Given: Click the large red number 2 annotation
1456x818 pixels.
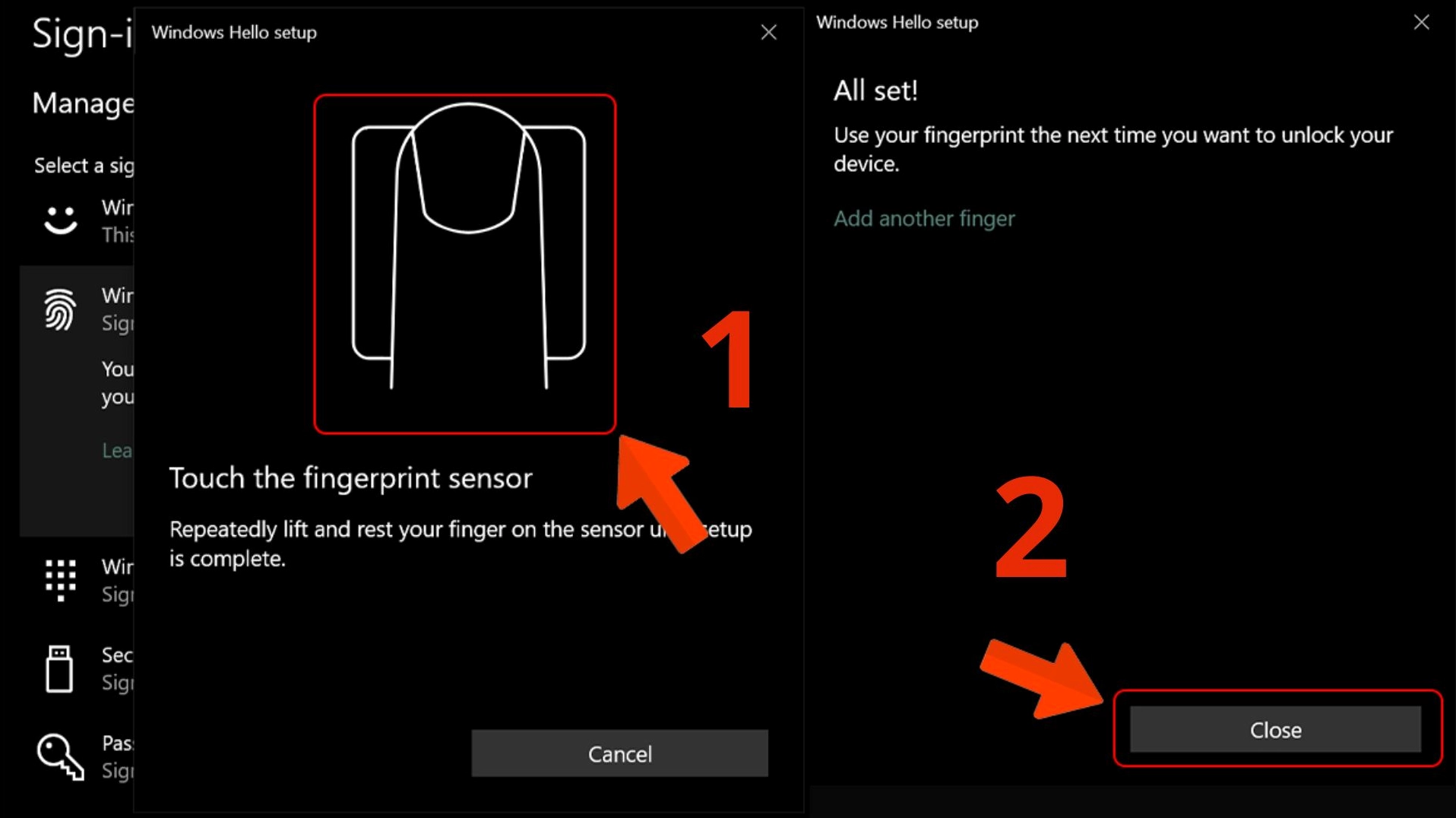Looking at the screenshot, I should click(1031, 527).
